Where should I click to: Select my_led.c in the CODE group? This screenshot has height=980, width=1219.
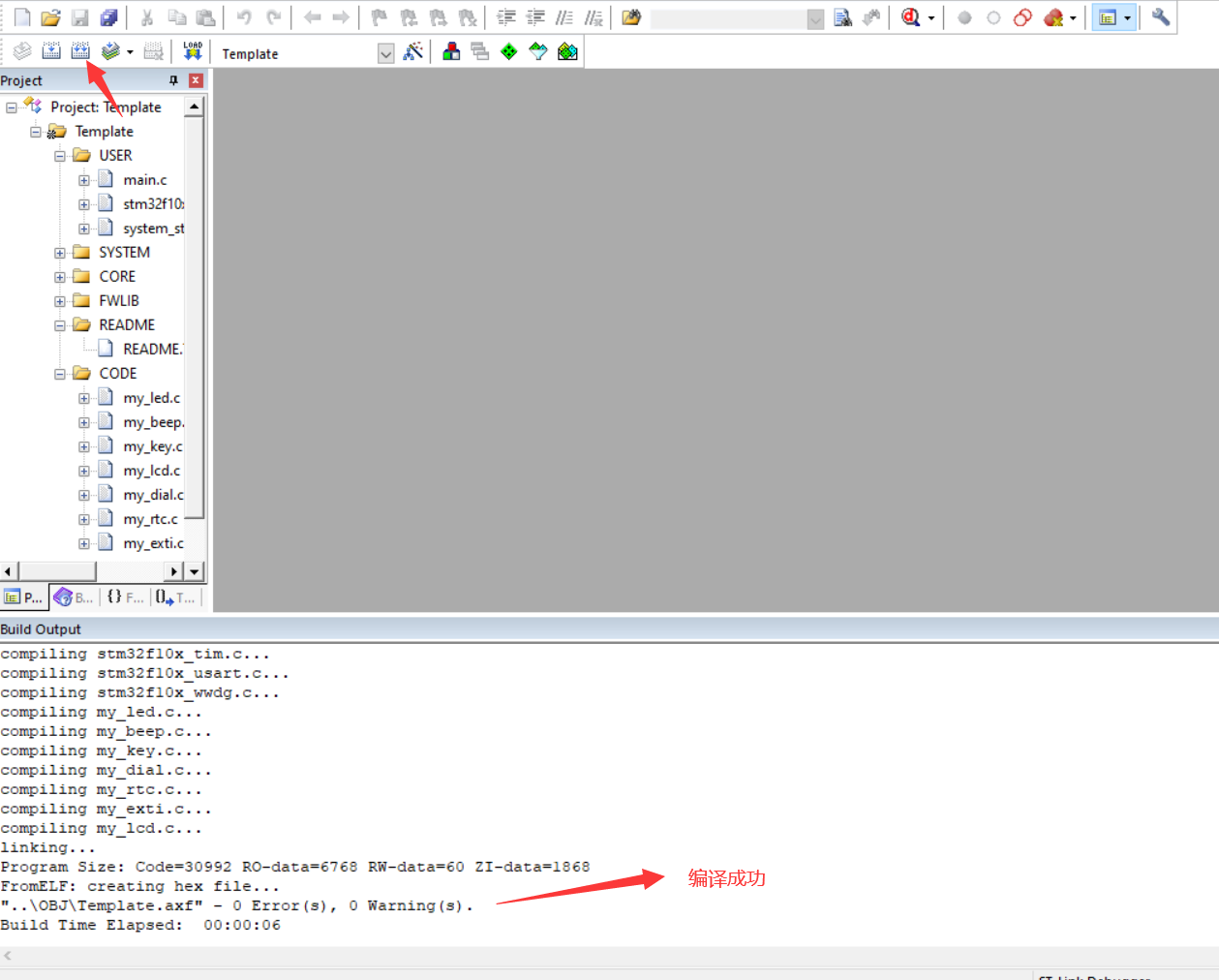(152, 398)
